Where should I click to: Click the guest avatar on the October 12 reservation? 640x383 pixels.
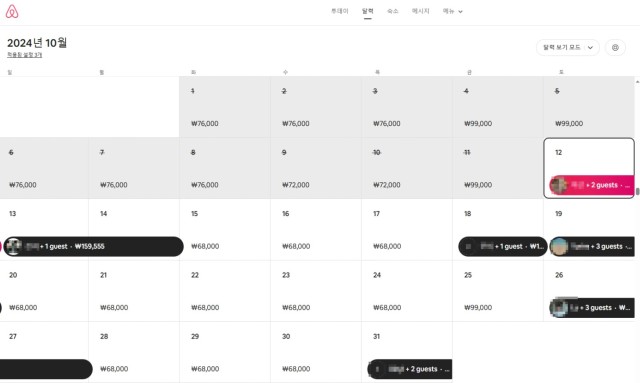pos(559,185)
